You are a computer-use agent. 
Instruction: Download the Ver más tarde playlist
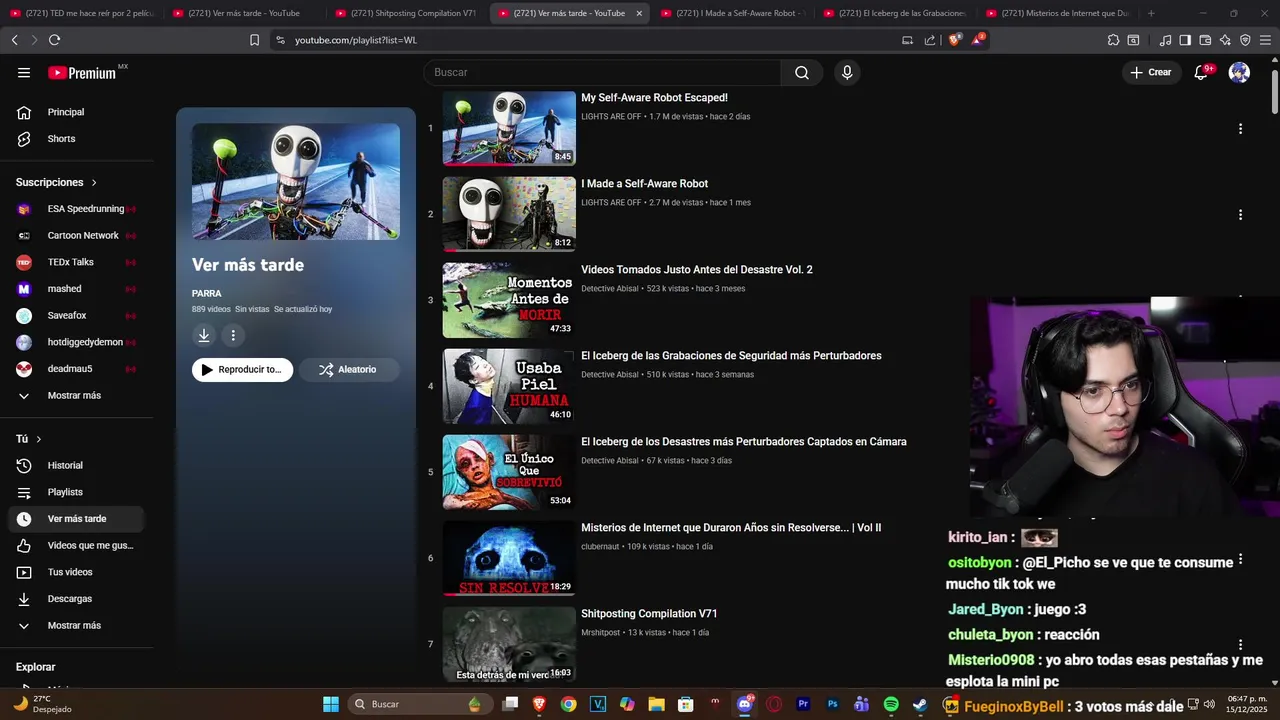click(x=204, y=336)
